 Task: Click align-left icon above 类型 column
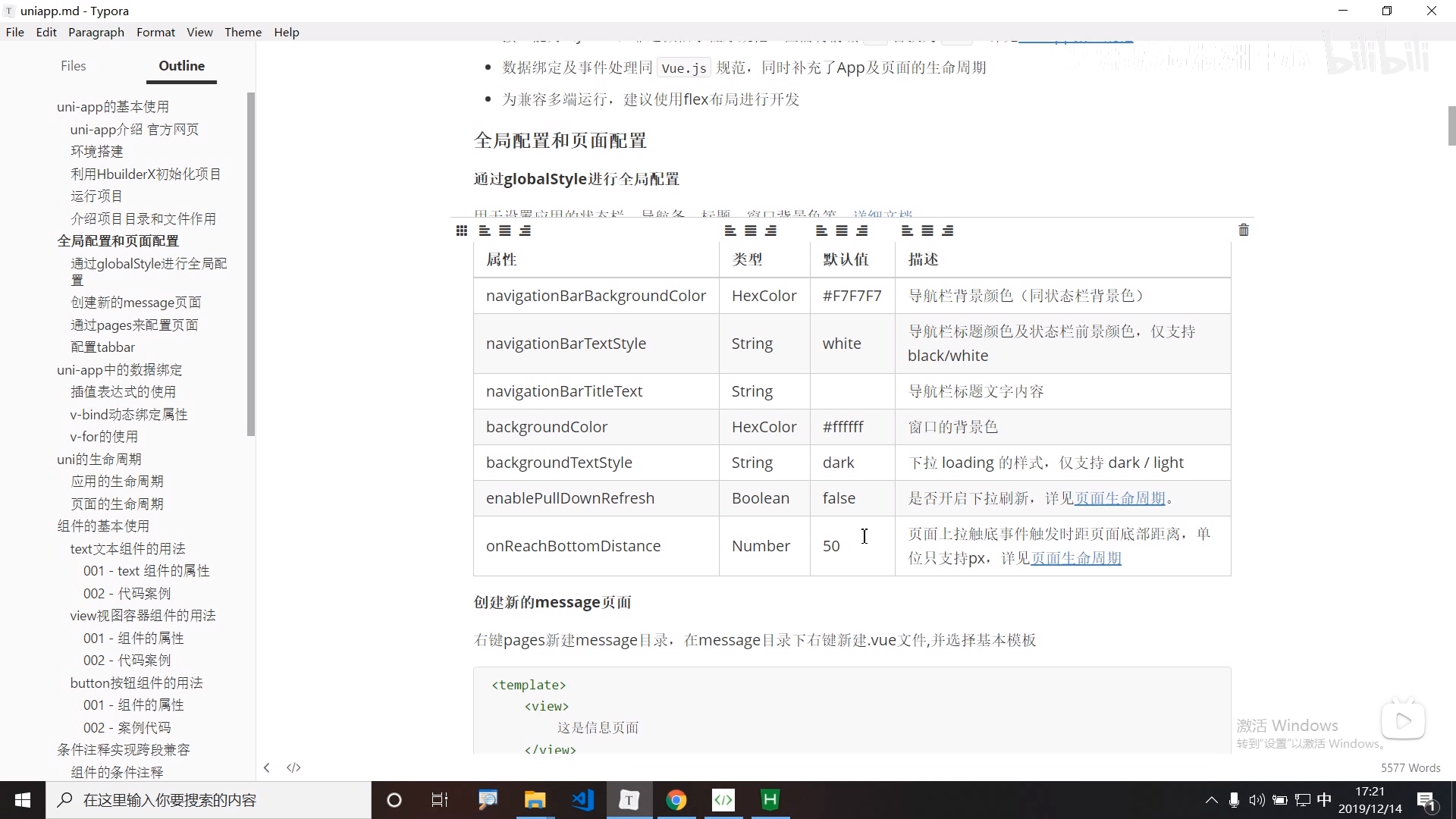click(730, 231)
